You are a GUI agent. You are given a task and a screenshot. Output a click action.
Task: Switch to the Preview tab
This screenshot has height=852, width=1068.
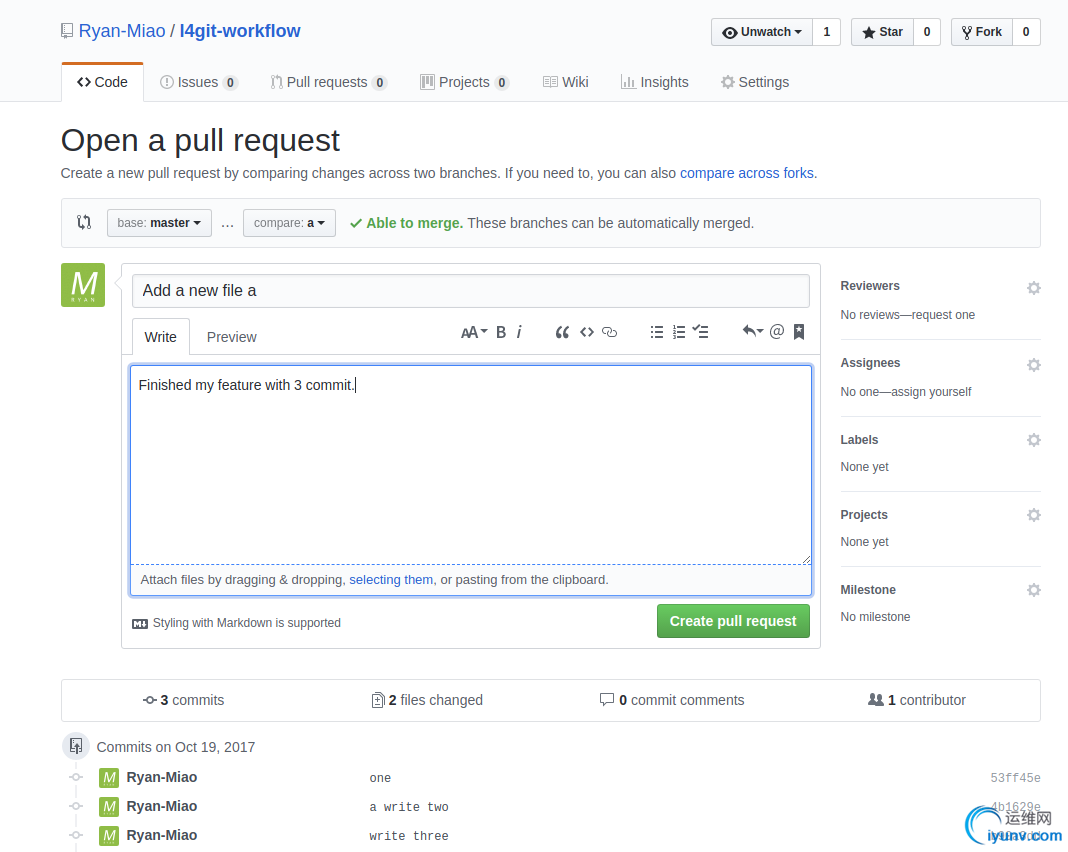pos(232,337)
